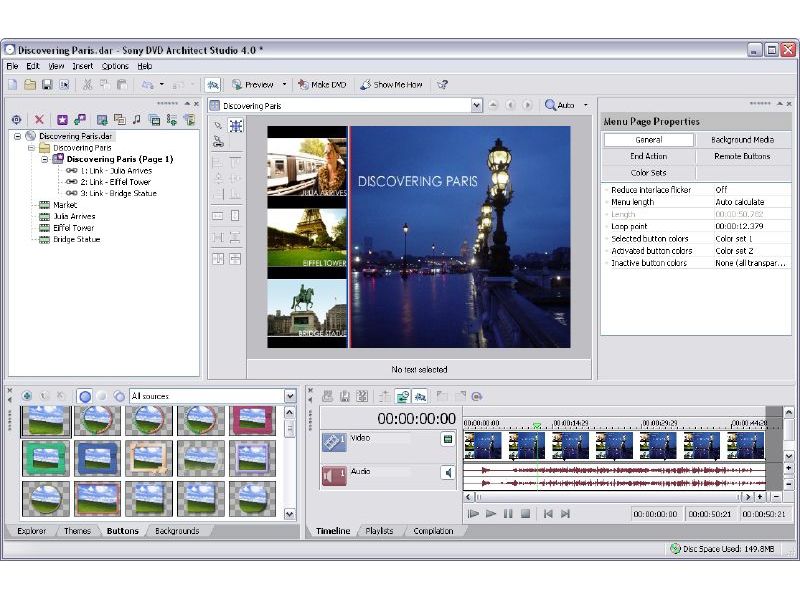
Task: Collapse the Discovering Paris.dar tree root
Action: (18, 136)
